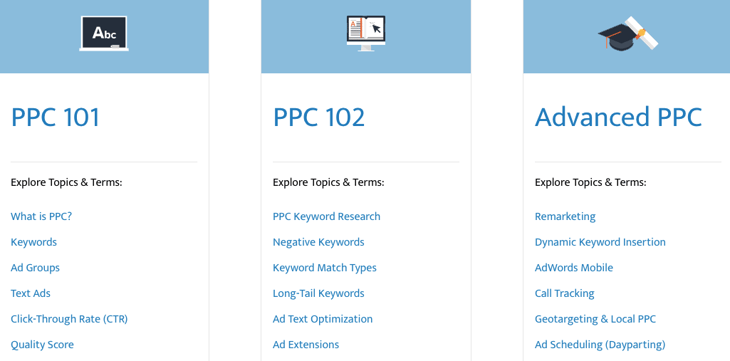
Task: Open Keyword Match Types topic
Action: pyautogui.click(x=324, y=268)
